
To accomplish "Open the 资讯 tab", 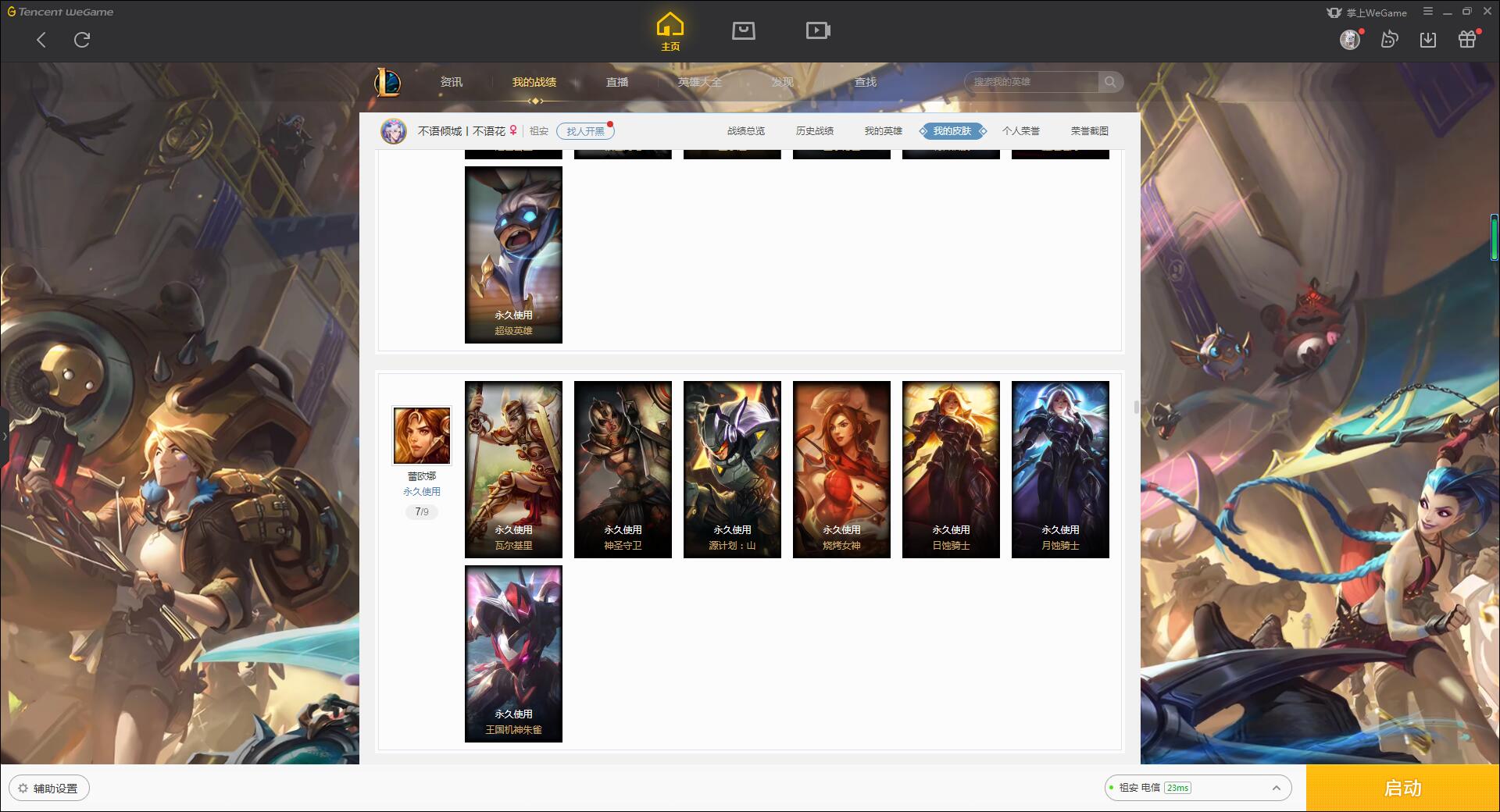I will pyautogui.click(x=451, y=82).
